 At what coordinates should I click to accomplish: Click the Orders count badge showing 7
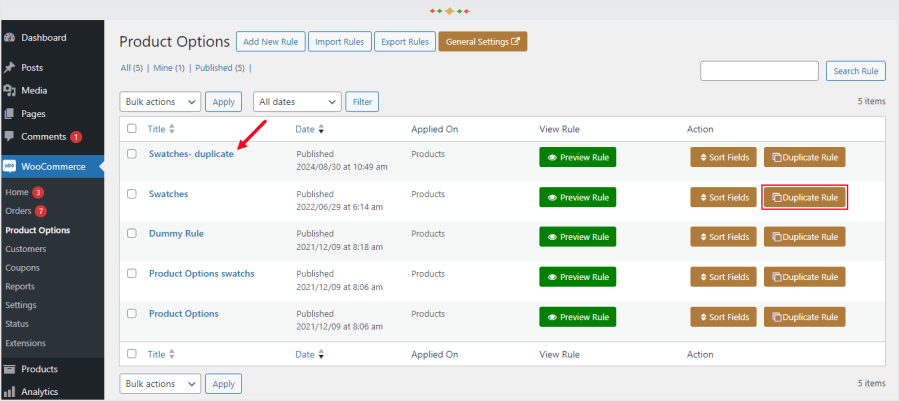click(40, 211)
